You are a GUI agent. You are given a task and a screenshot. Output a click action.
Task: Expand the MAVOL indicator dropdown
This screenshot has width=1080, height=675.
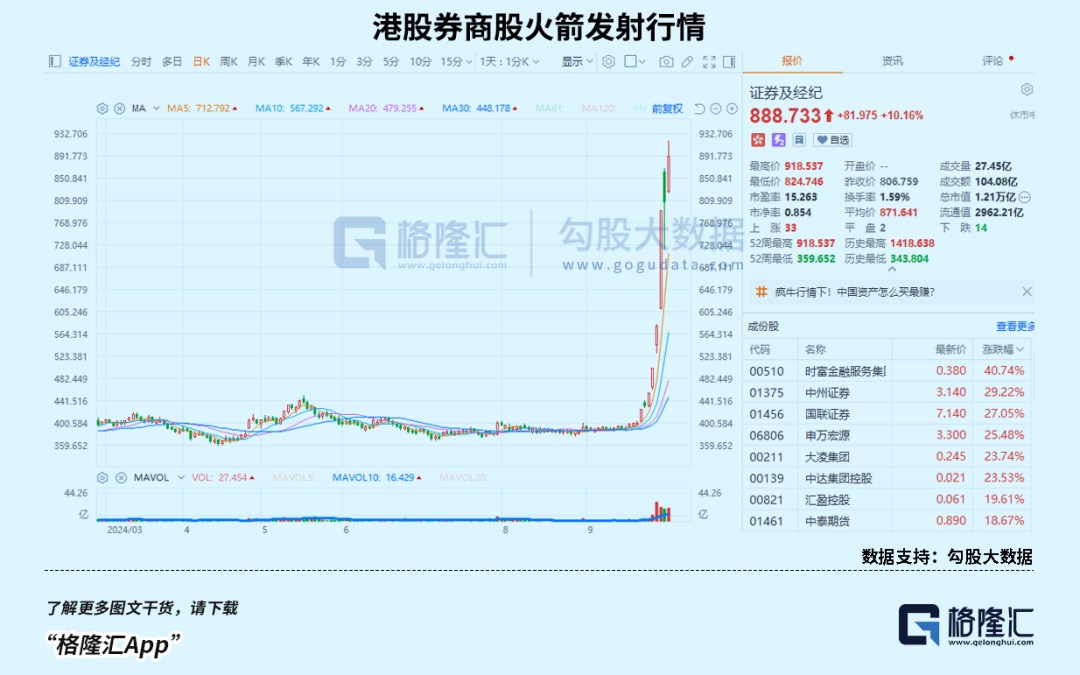tap(181, 477)
